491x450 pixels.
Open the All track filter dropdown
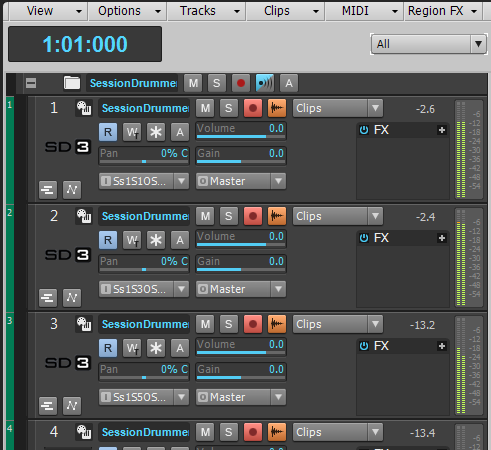pos(428,44)
